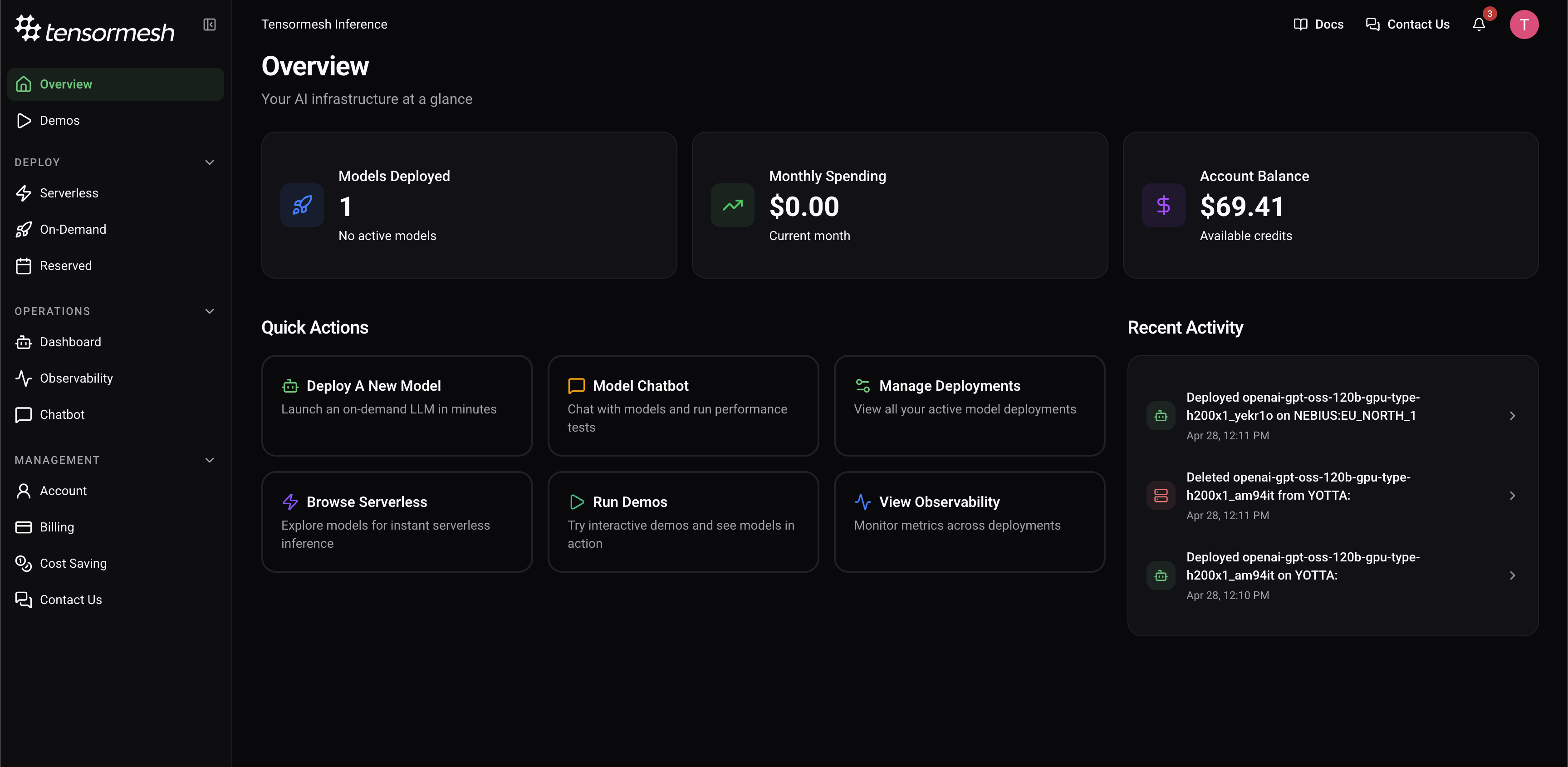
Task: Open Chatbot in sidebar
Action: 116,414
